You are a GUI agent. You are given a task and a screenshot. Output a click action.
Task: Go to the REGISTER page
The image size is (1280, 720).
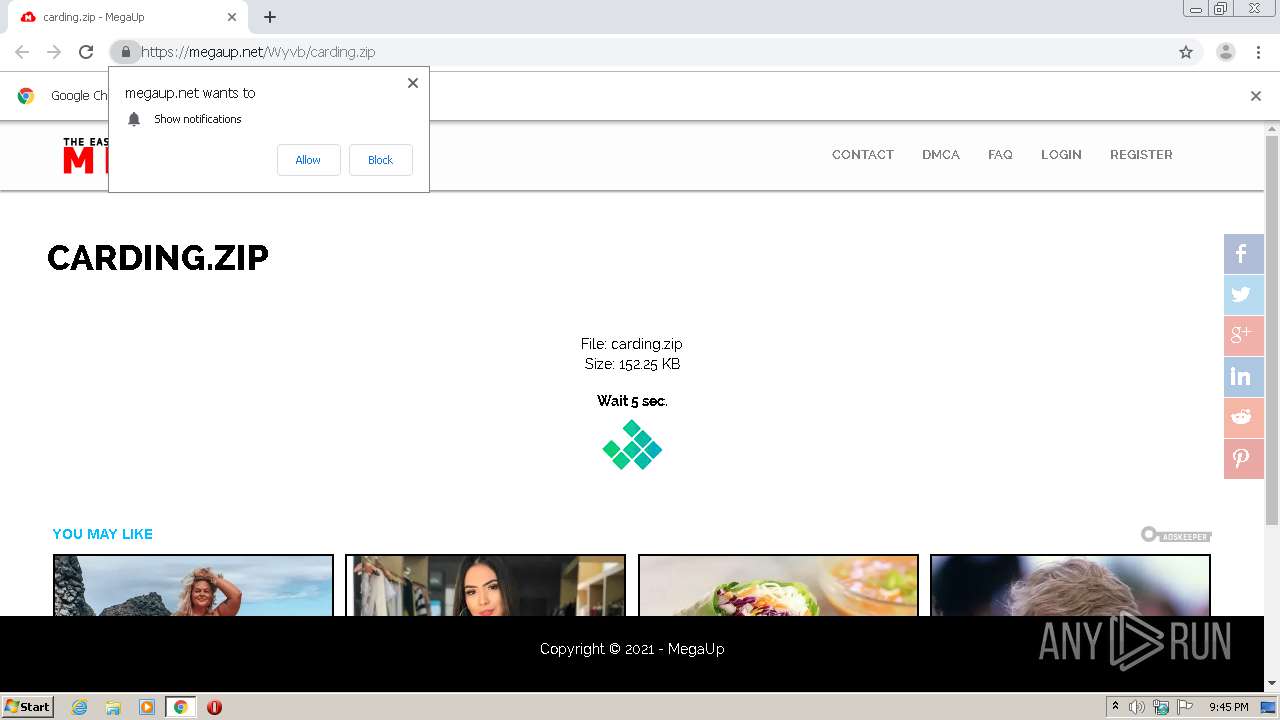click(x=1141, y=155)
